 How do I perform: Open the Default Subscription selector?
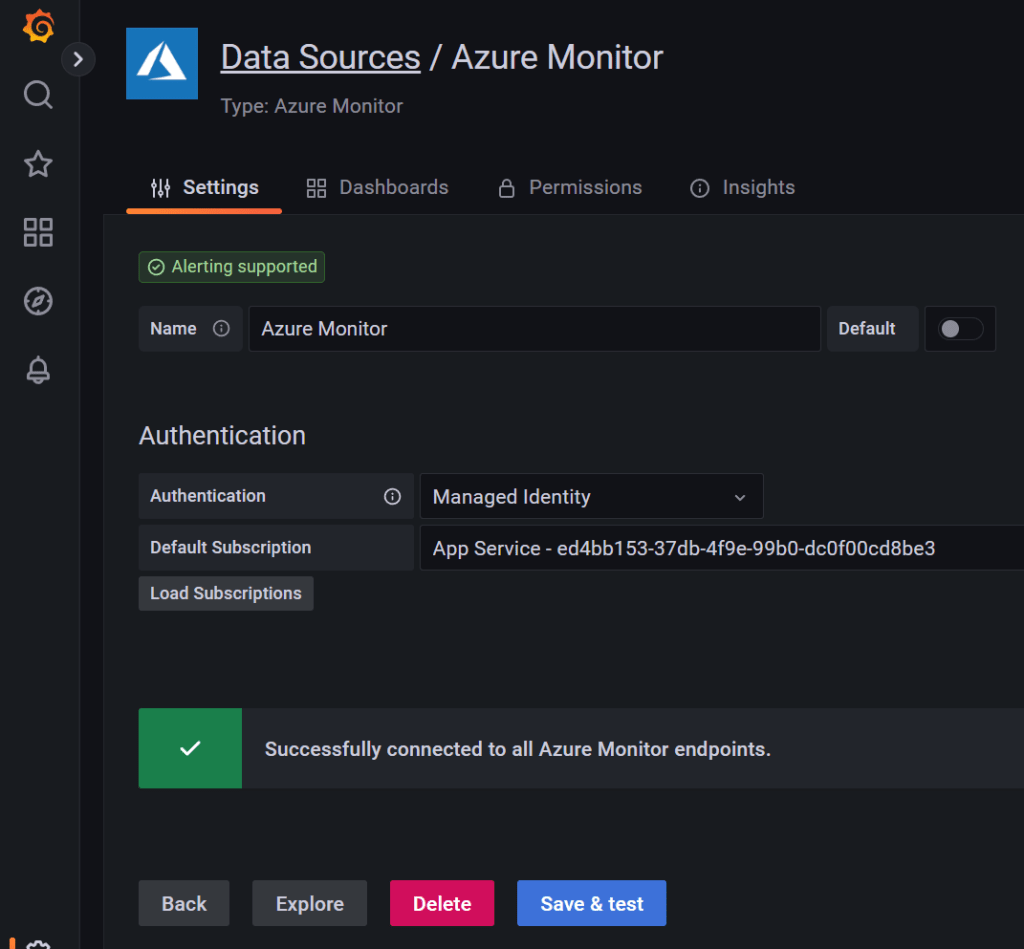(720, 548)
